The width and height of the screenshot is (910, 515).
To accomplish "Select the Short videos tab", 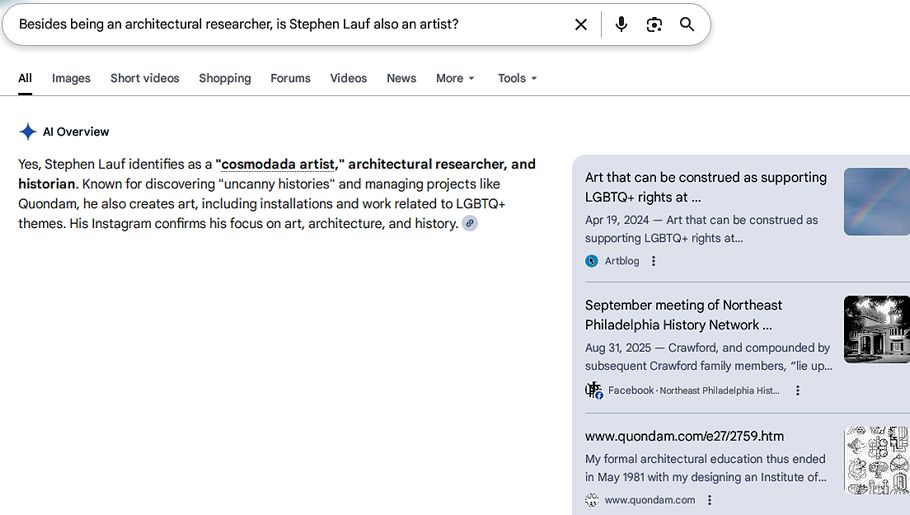I will click(x=145, y=78).
